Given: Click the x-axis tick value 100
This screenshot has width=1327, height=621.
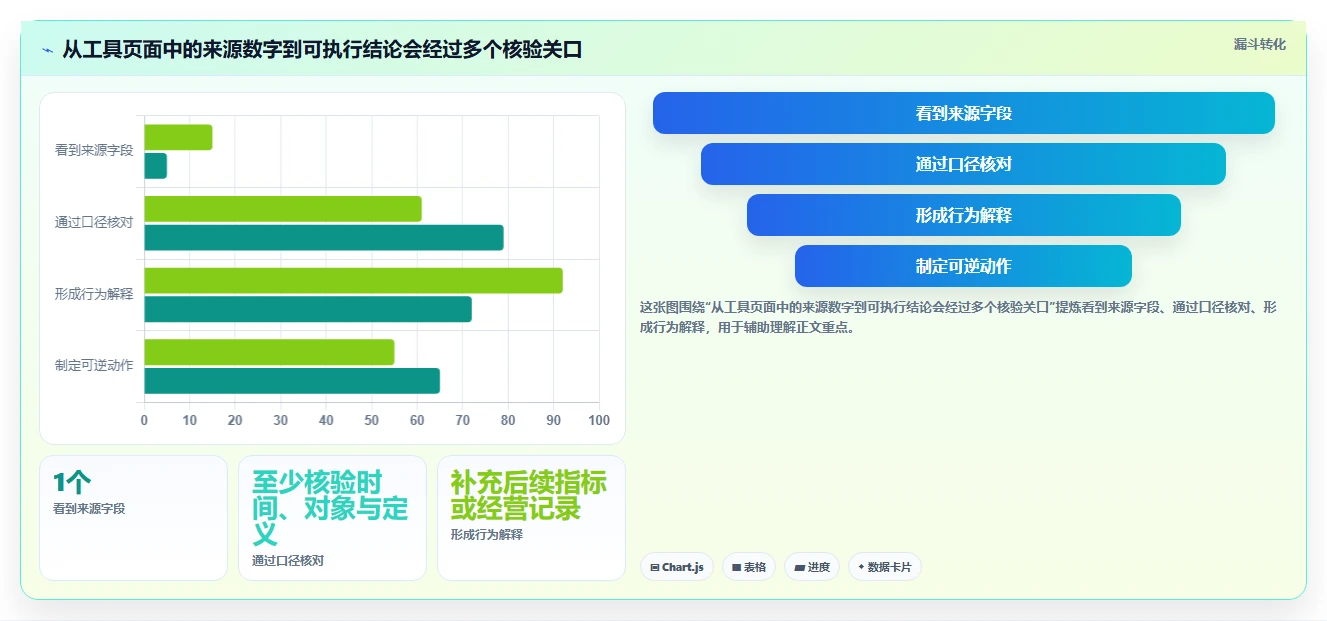Looking at the screenshot, I should click(x=599, y=421).
